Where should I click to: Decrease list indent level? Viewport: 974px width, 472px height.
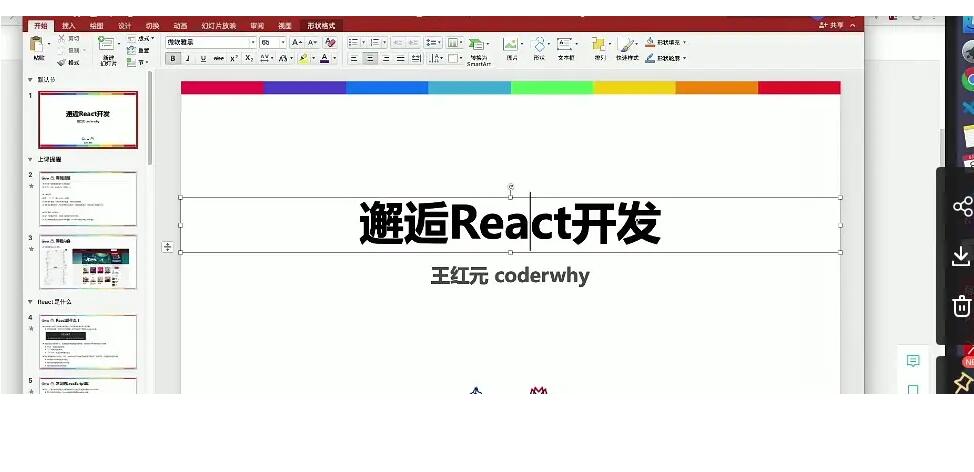click(x=397, y=42)
